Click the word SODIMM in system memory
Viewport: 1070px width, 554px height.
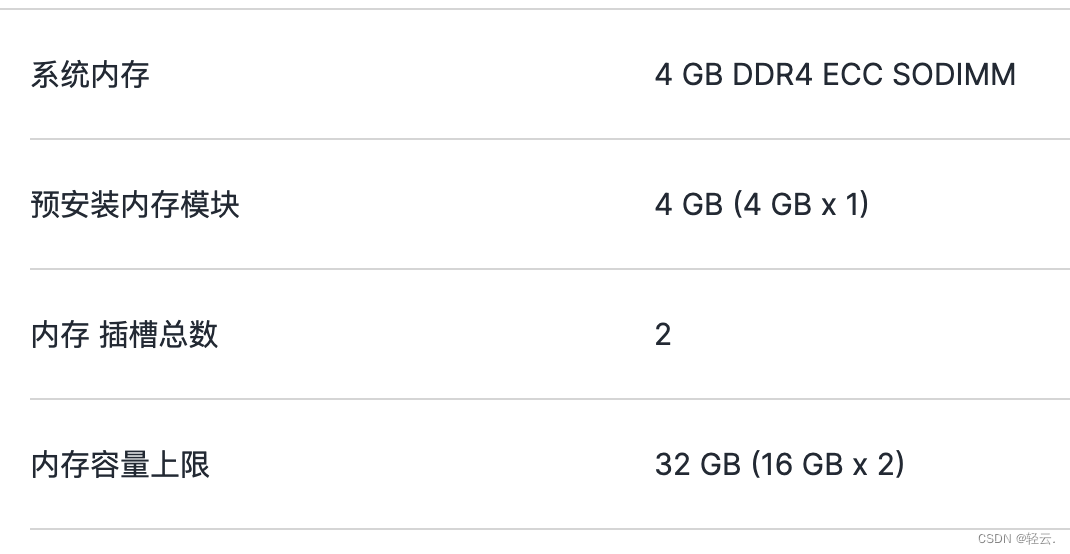click(x=954, y=75)
